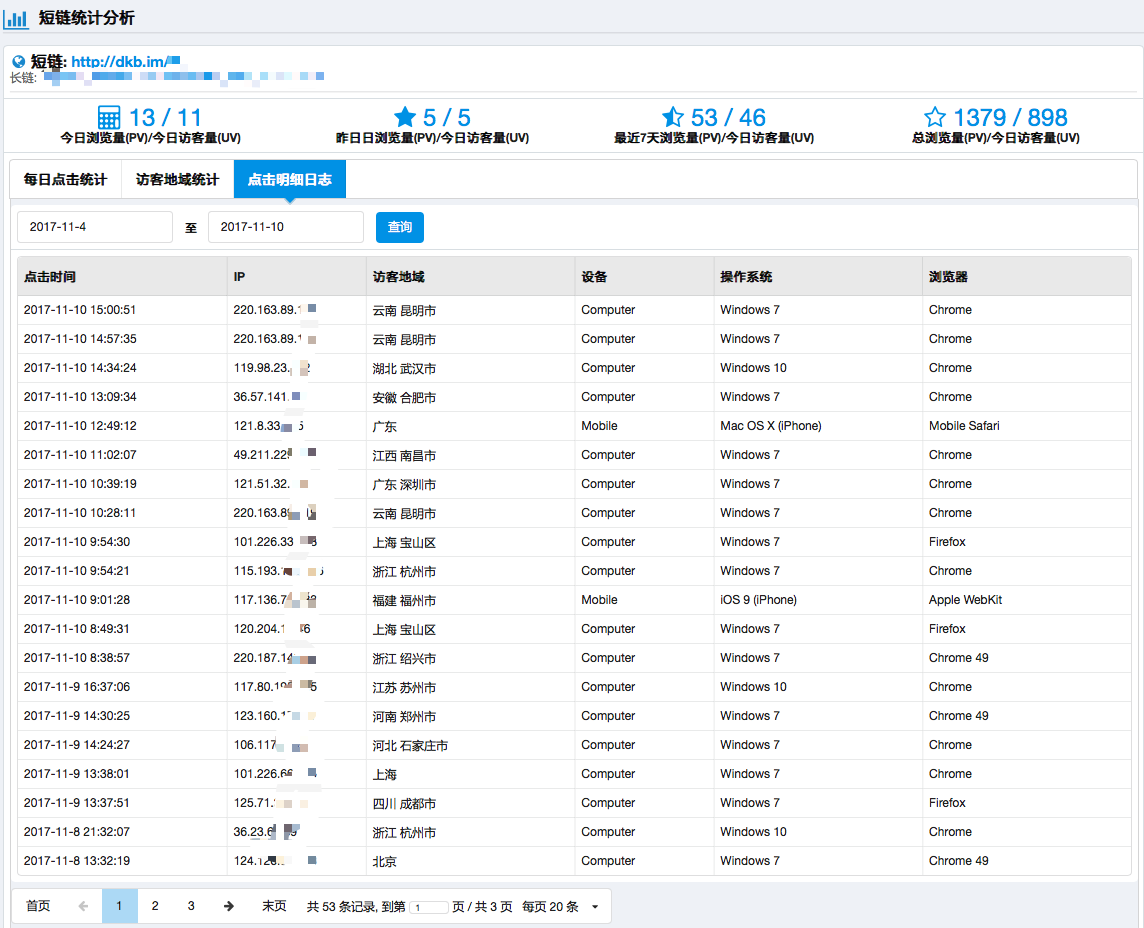Image resolution: width=1144 pixels, height=928 pixels.
Task: Jump to the 末页 last page
Action: click(x=274, y=906)
